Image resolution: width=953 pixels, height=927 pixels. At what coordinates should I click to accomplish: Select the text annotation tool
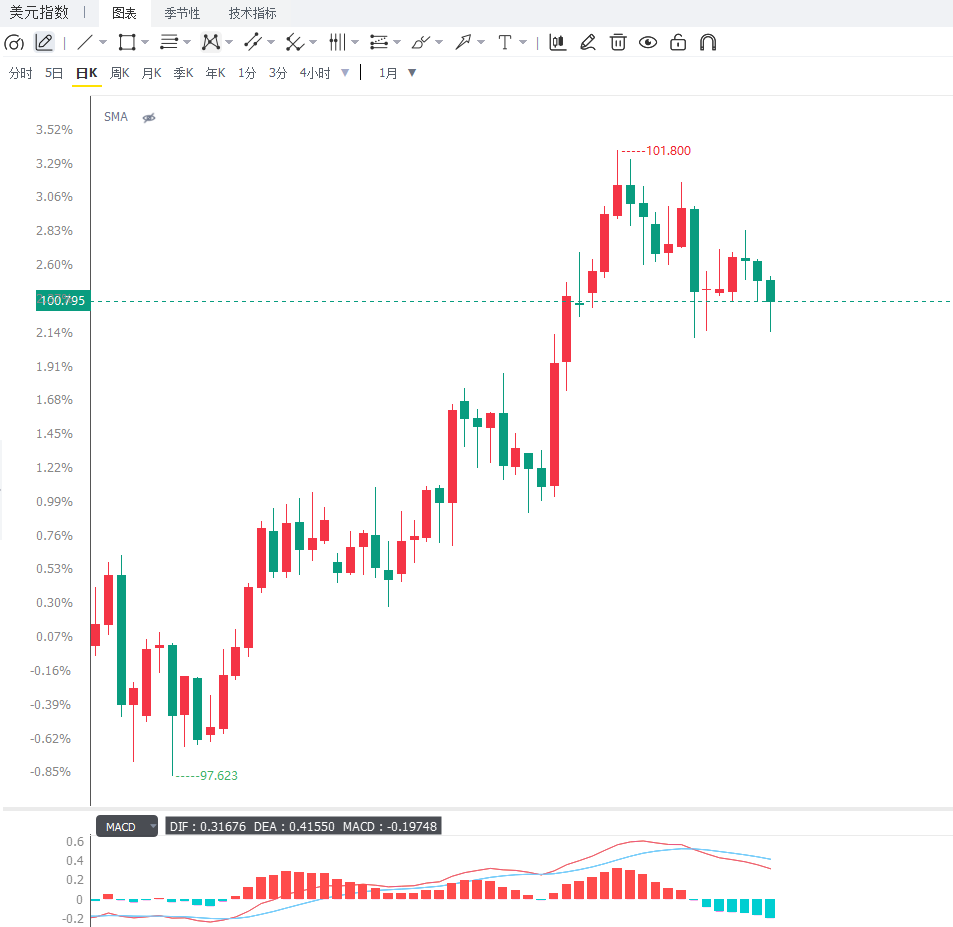pyautogui.click(x=504, y=43)
